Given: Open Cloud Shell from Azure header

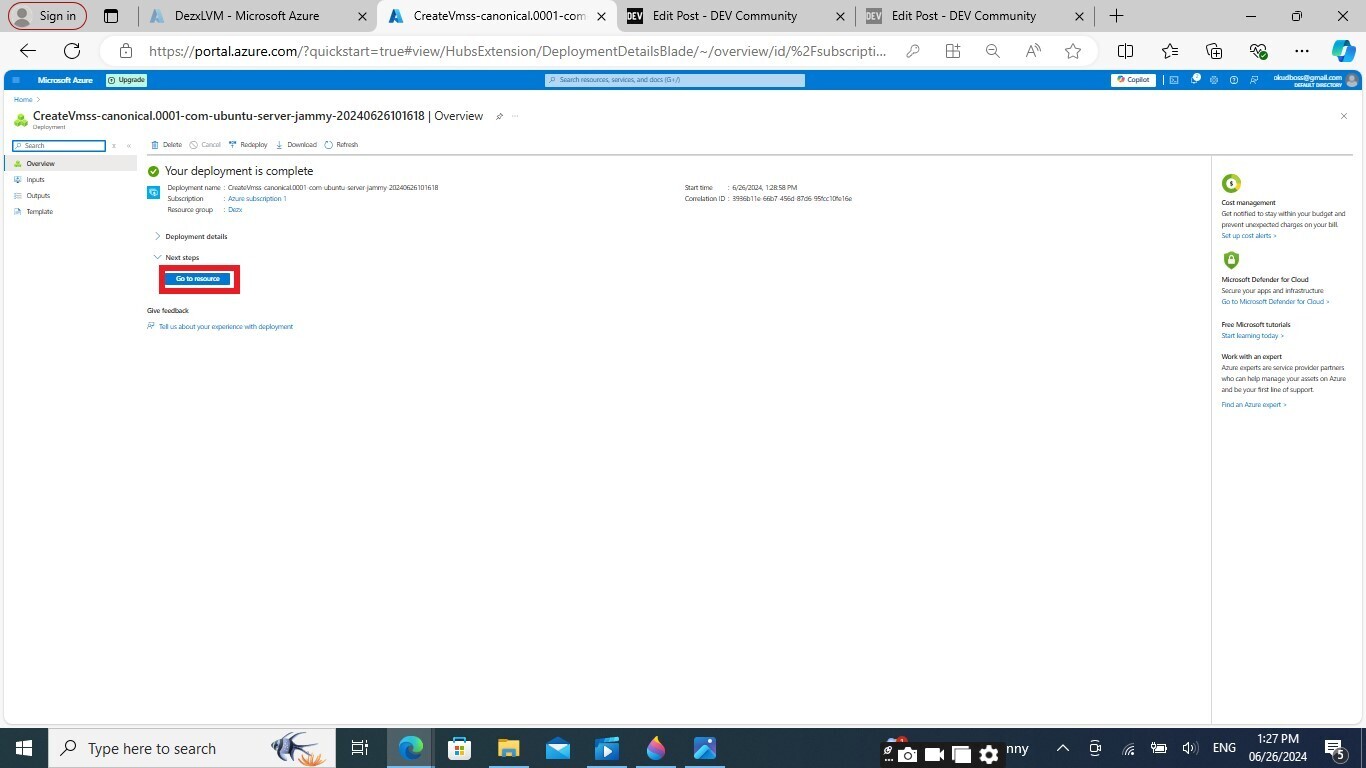Looking at the screenshot, I should tap(1174, 80).
